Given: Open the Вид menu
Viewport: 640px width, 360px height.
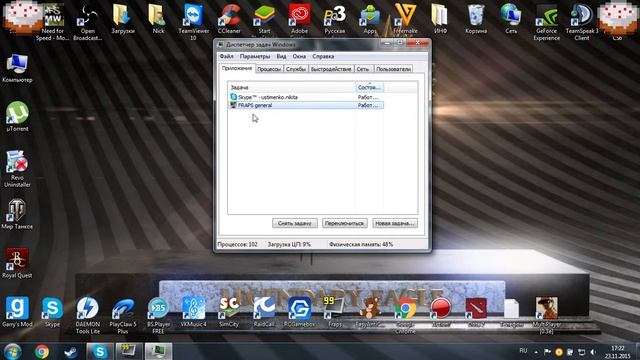Looking at the screenshot, I should click(281, 56).
